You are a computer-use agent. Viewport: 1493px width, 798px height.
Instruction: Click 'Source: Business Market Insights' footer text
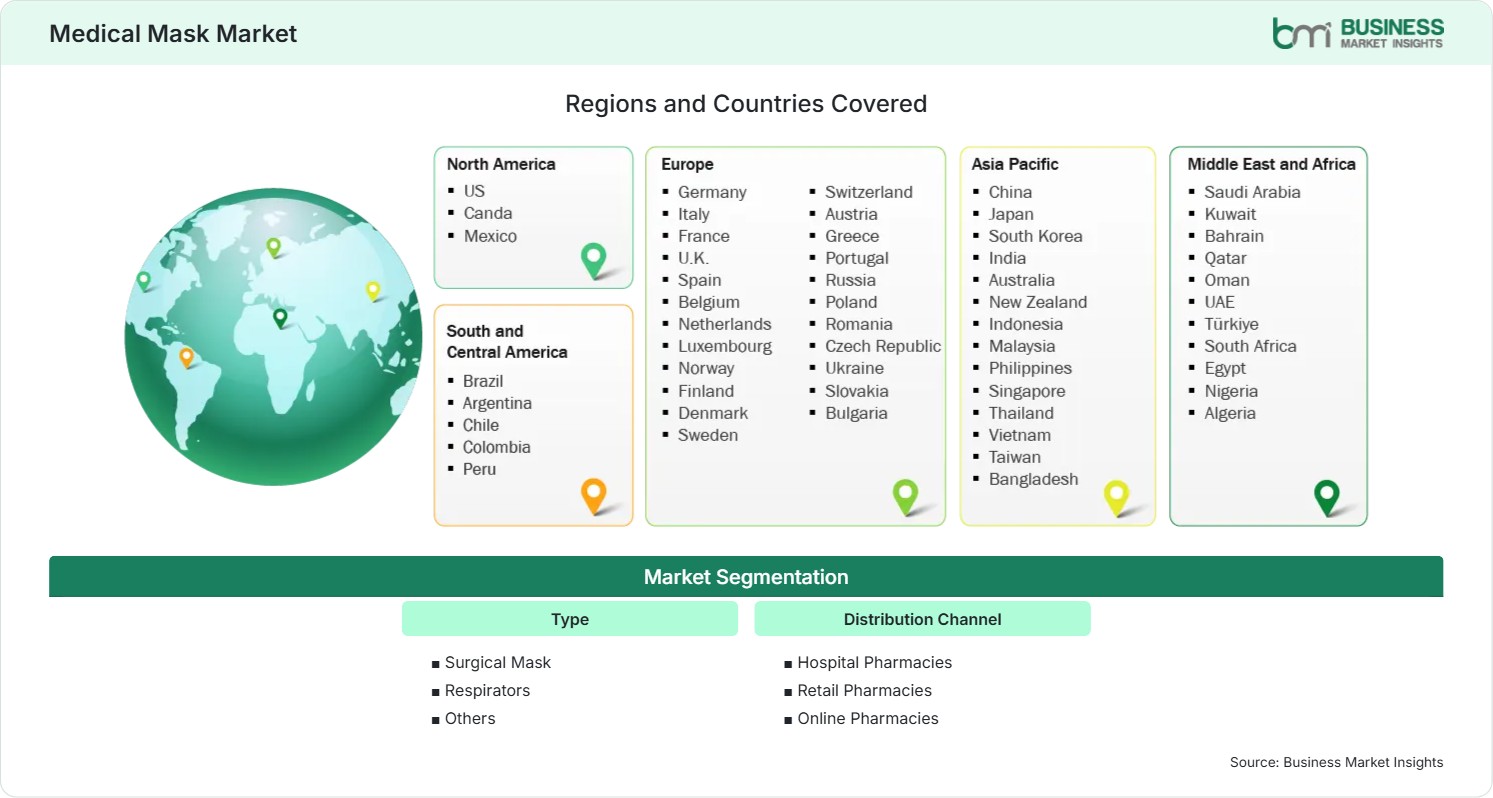tap(1337, 762)
